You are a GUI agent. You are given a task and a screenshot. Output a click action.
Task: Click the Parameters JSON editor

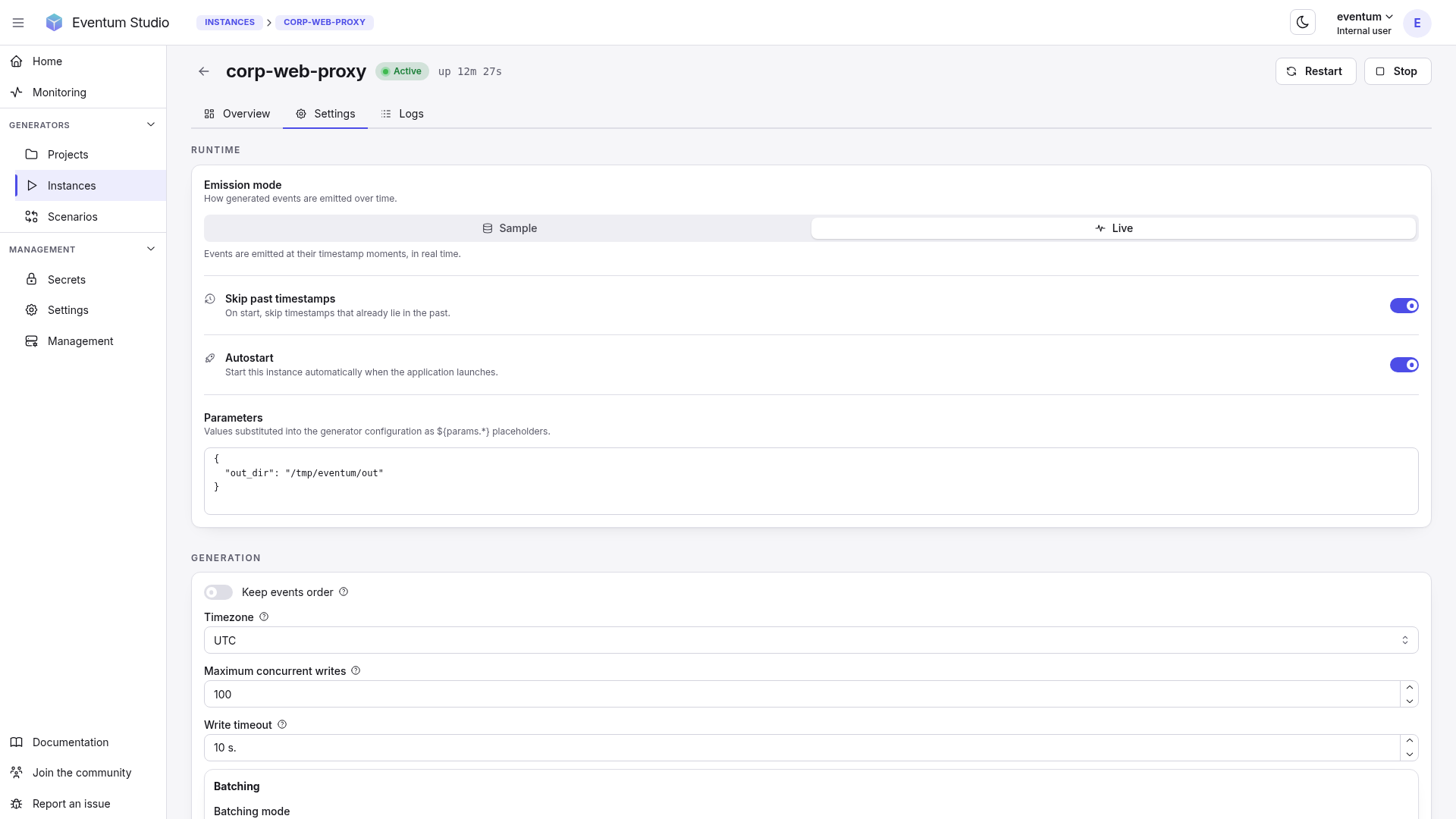811,481
